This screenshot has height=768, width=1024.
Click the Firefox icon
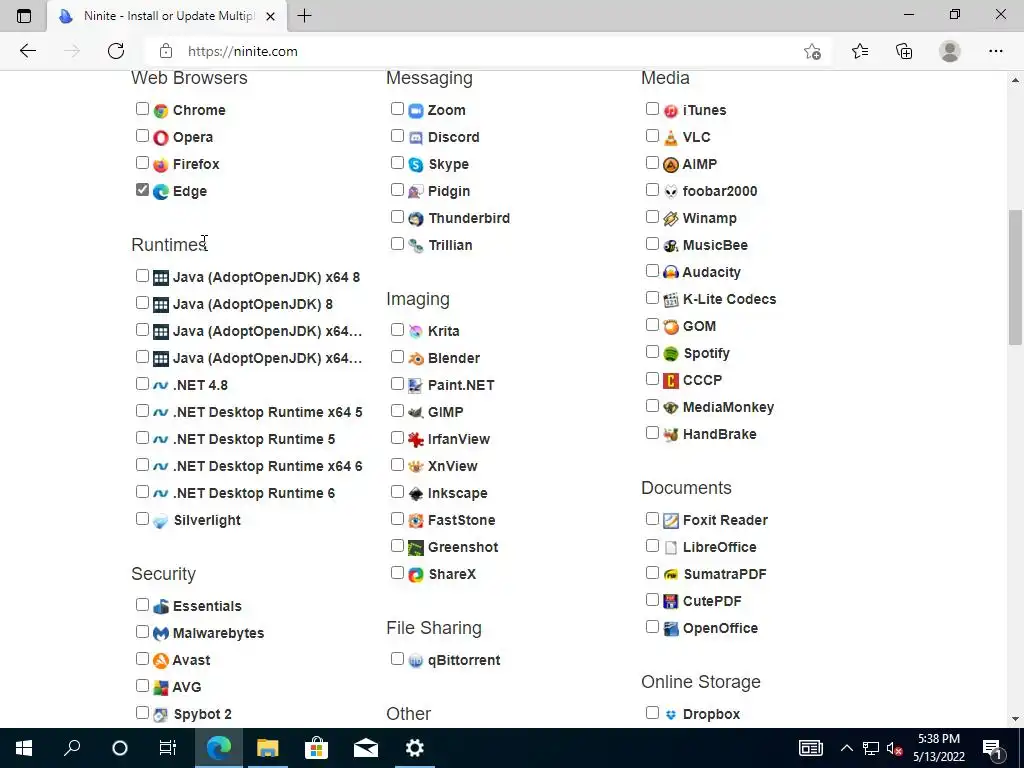tap(161, 165)
